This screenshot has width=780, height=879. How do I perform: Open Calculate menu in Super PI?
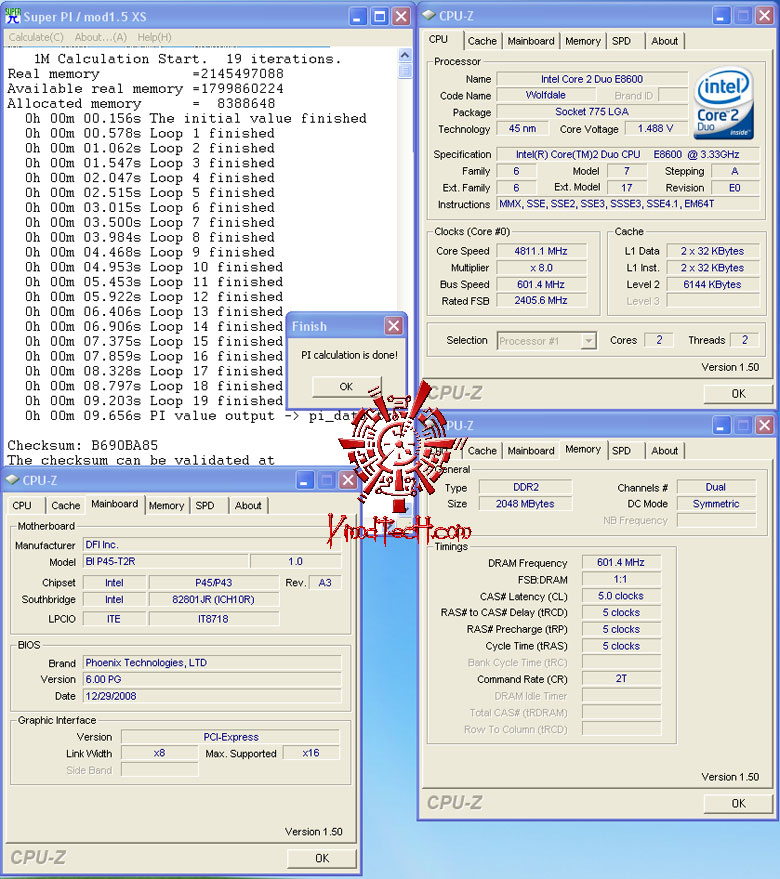(x=36, y=37)
